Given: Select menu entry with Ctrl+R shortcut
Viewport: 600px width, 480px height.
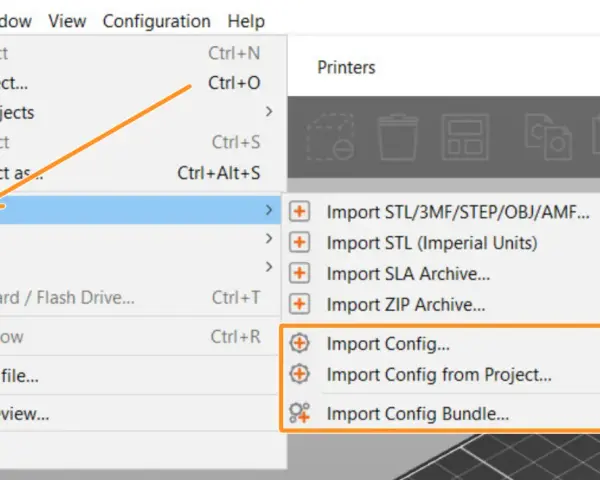Looking at the screenshot, I should point(140,337).
